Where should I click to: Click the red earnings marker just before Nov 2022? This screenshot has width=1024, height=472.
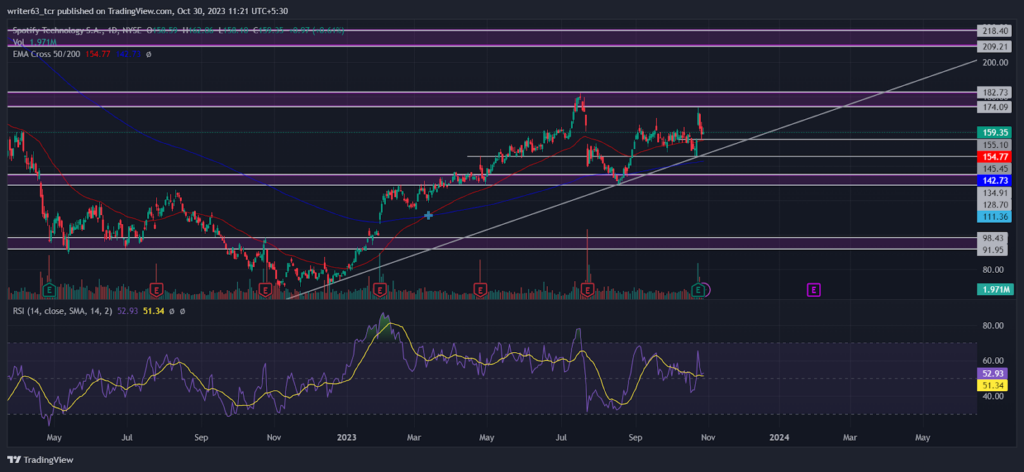coord(265,289)
